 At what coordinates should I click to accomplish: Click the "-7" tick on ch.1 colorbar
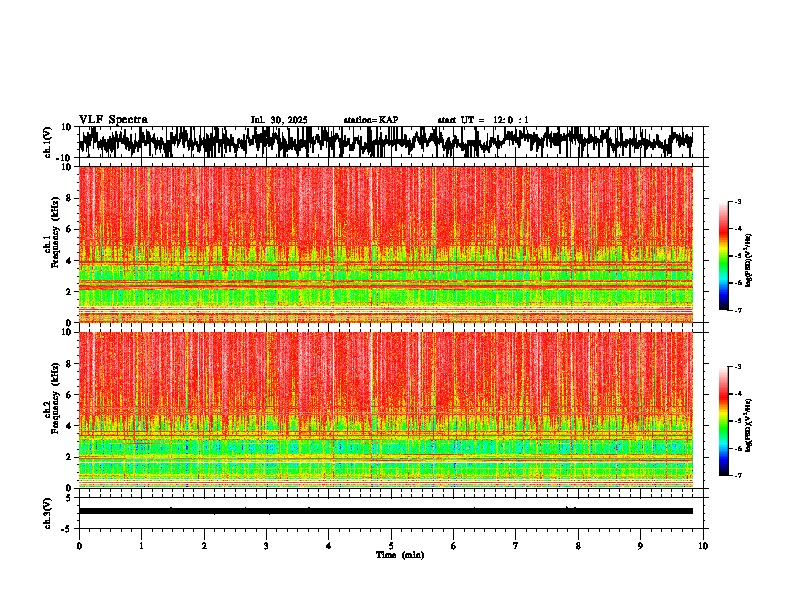pos(737,310)
